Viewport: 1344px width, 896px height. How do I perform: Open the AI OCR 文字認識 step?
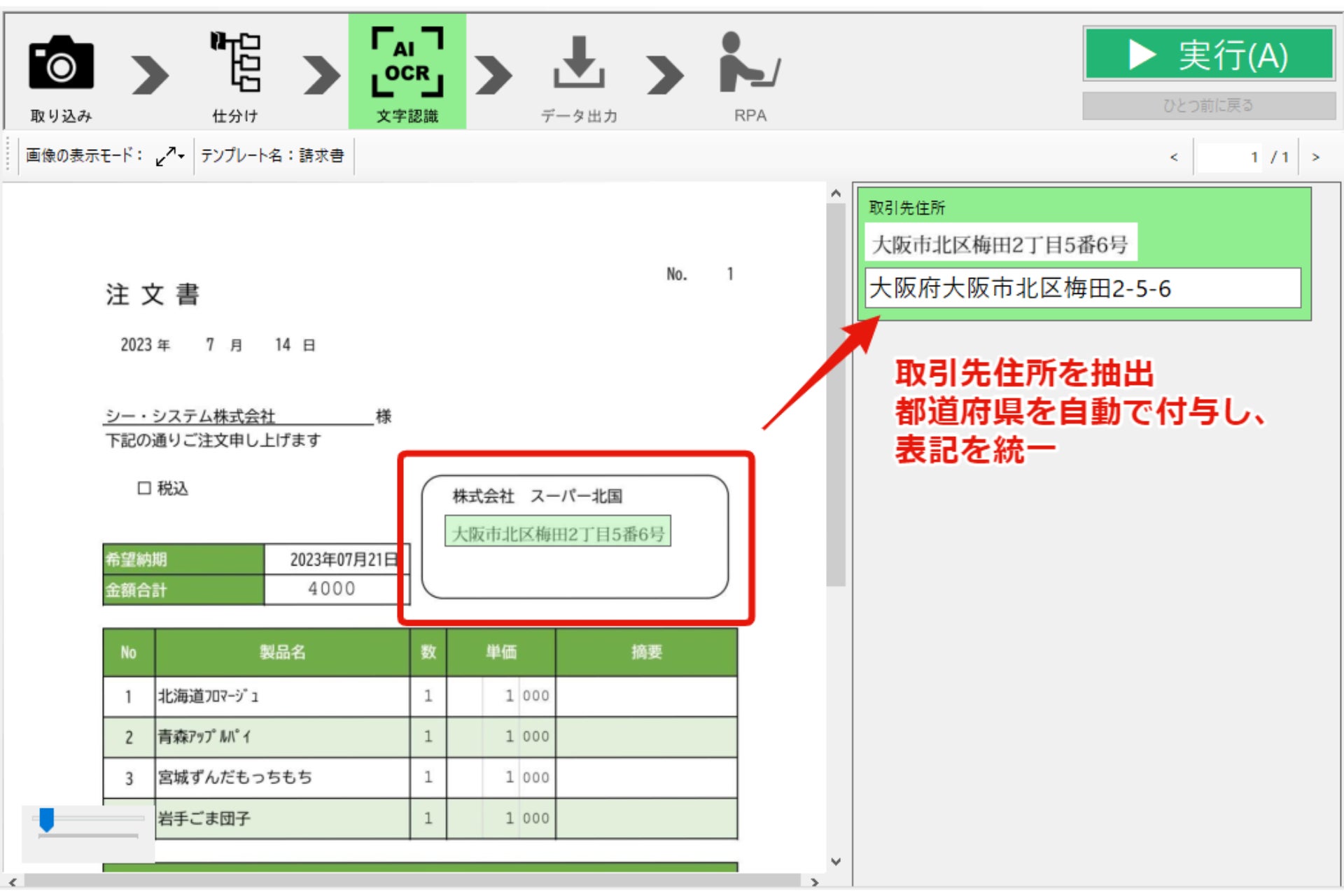(407, 63)
